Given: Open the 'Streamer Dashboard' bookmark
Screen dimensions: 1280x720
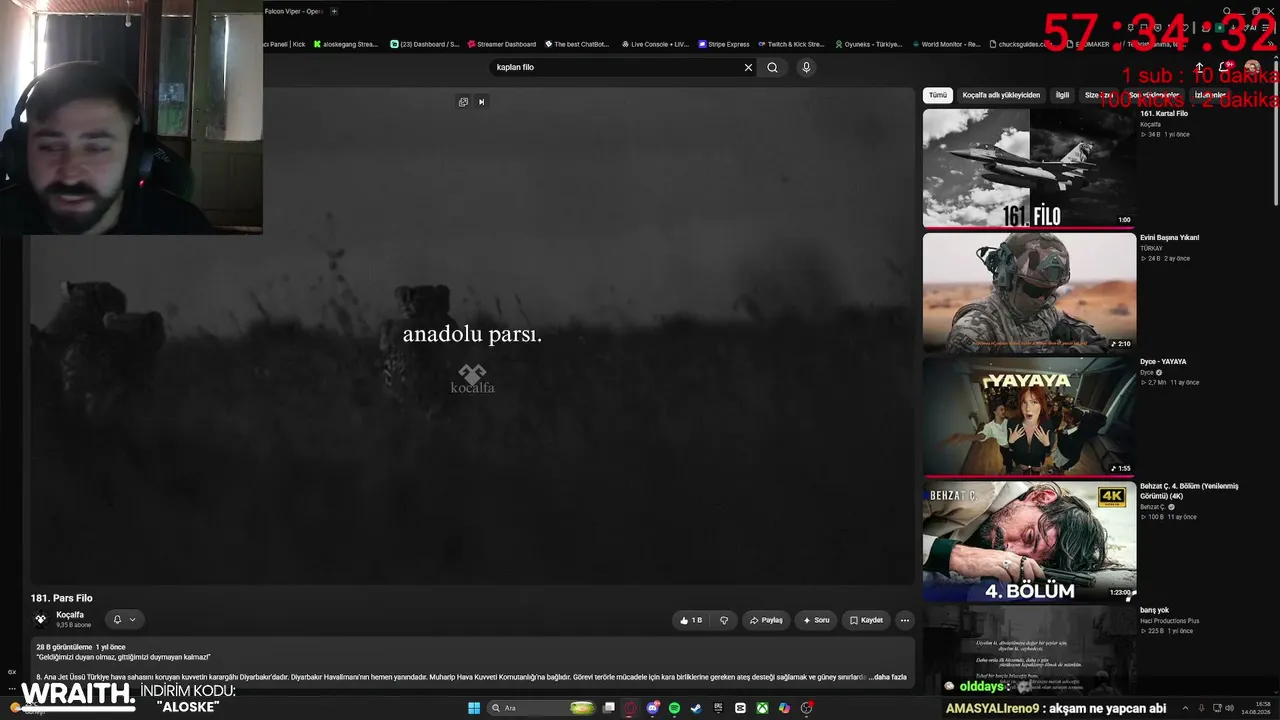Looking at the screenshot, I should pos(502,44).
